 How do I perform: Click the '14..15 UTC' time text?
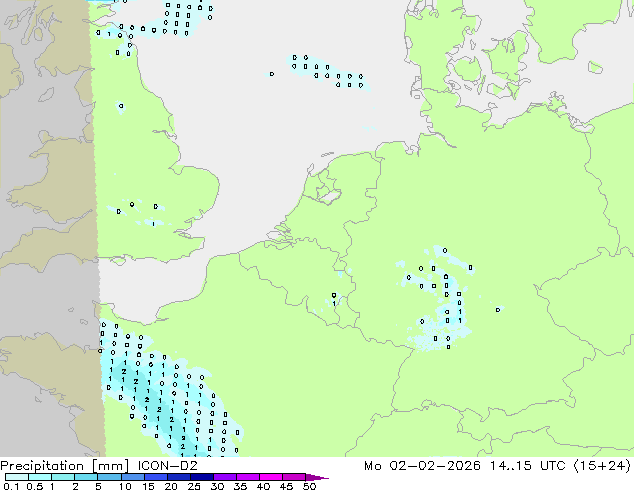(x=527, y=466)
